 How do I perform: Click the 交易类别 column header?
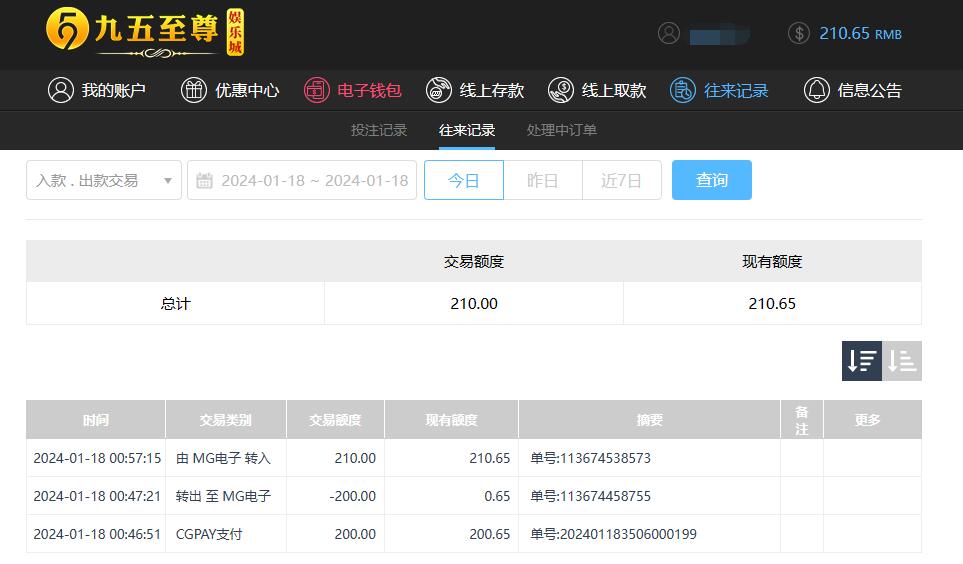pos(225,420)
